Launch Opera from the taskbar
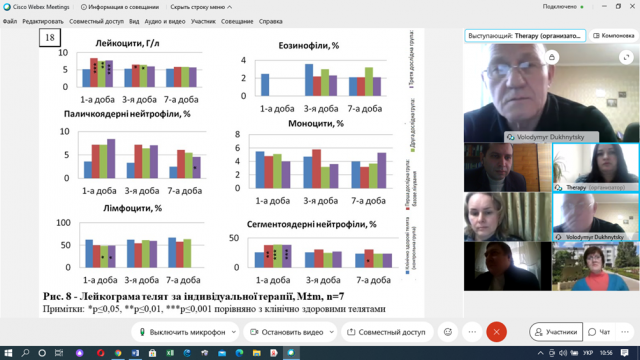This screenshot has width=640, height=360. click(100, 353)
